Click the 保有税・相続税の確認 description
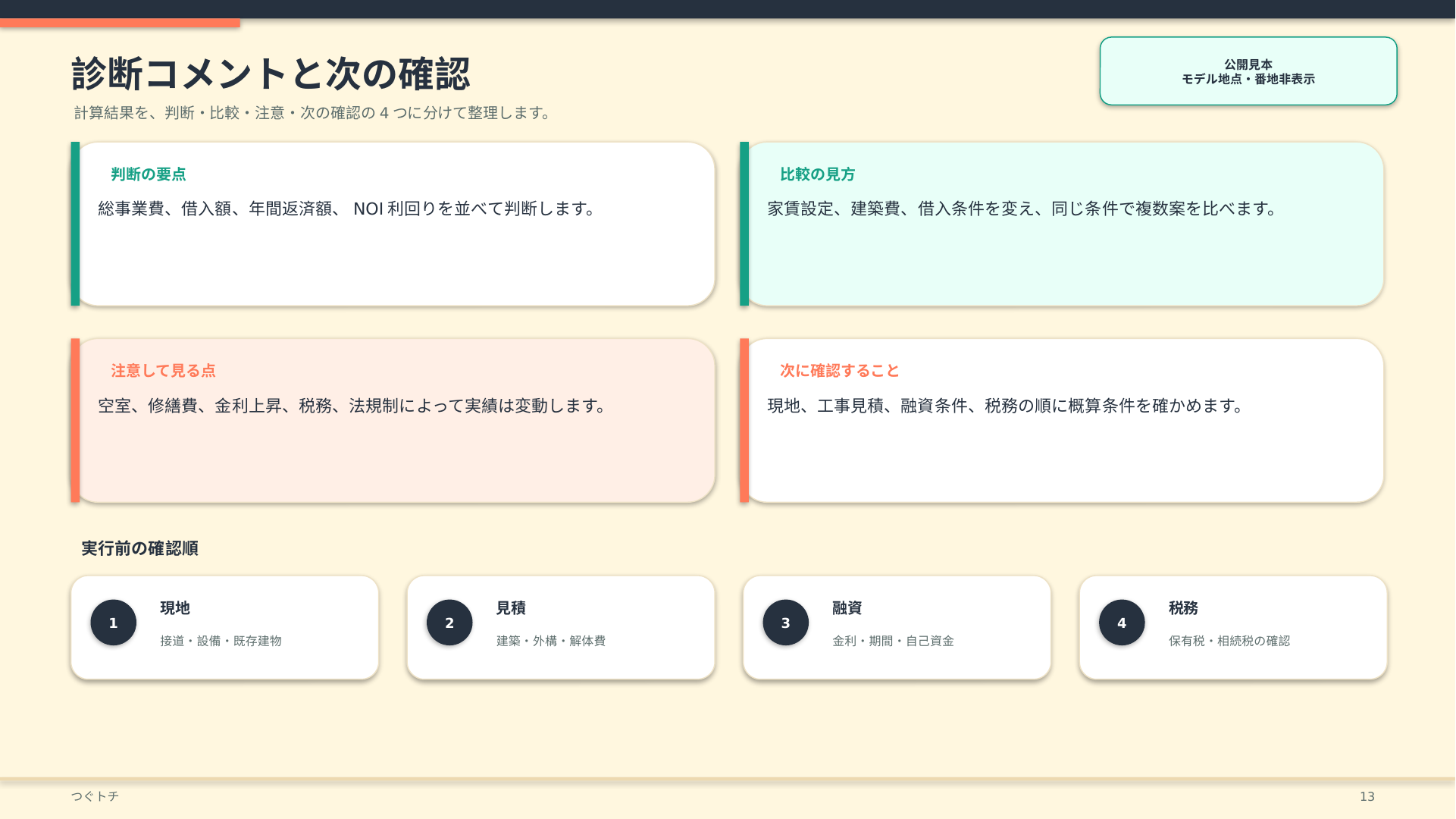This screenshot has height=819, width=1456. coord(1229,641)
